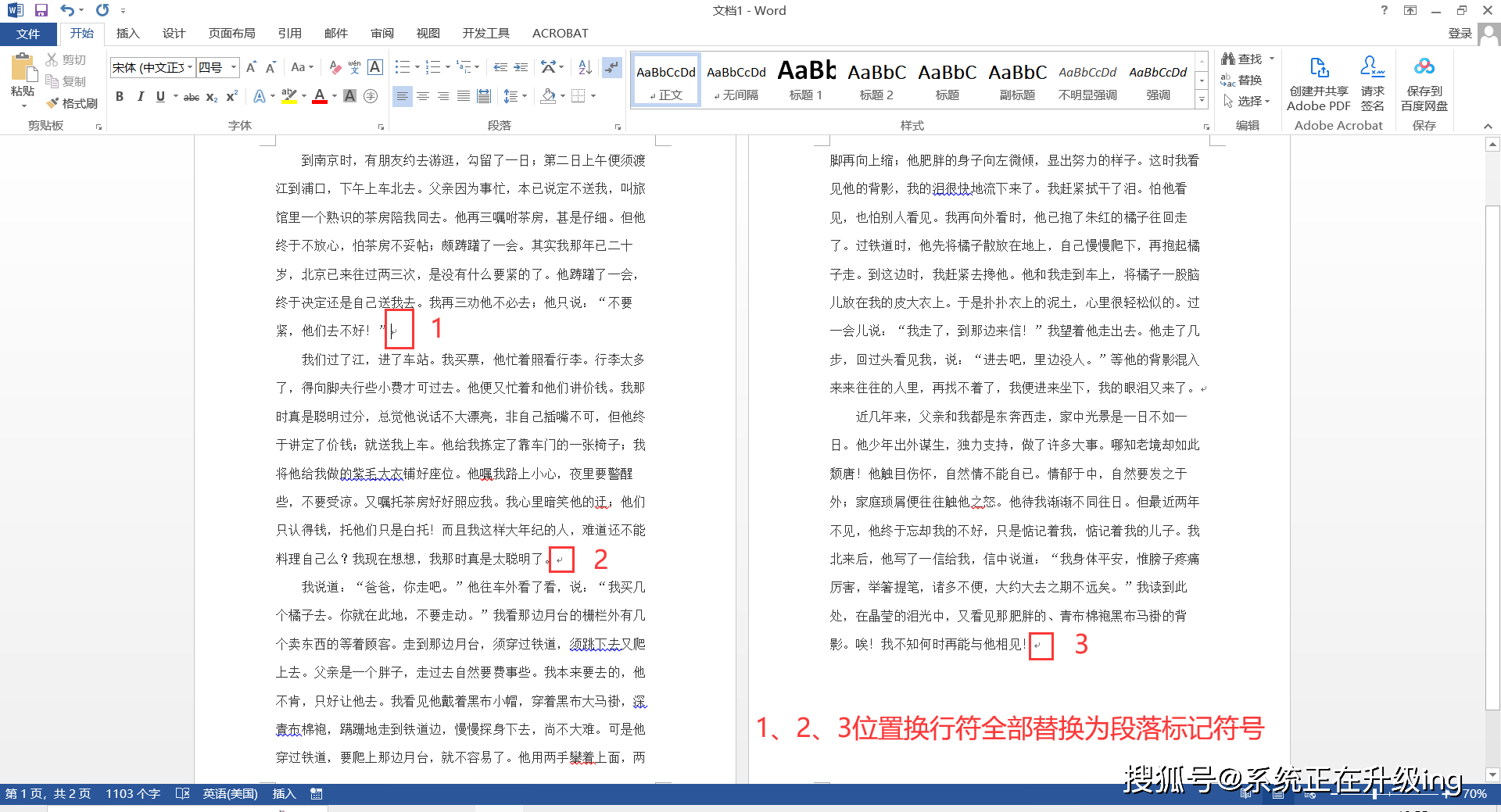1501x812 pixels.
Task: Decrease the paragraph indent
Action: pyautogui.click(x=500, y=68)
